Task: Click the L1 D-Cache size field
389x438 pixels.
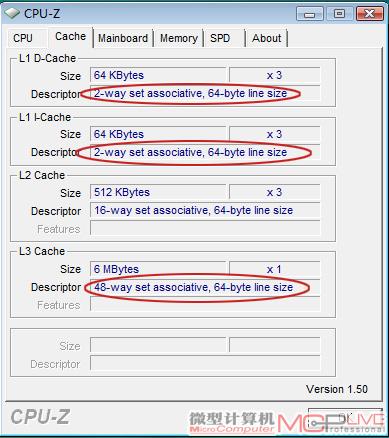Action: (x=158, y=75)
